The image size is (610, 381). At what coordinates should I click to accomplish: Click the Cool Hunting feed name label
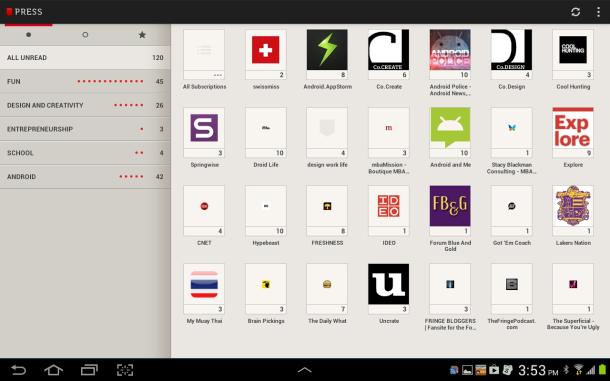(573, 87)
